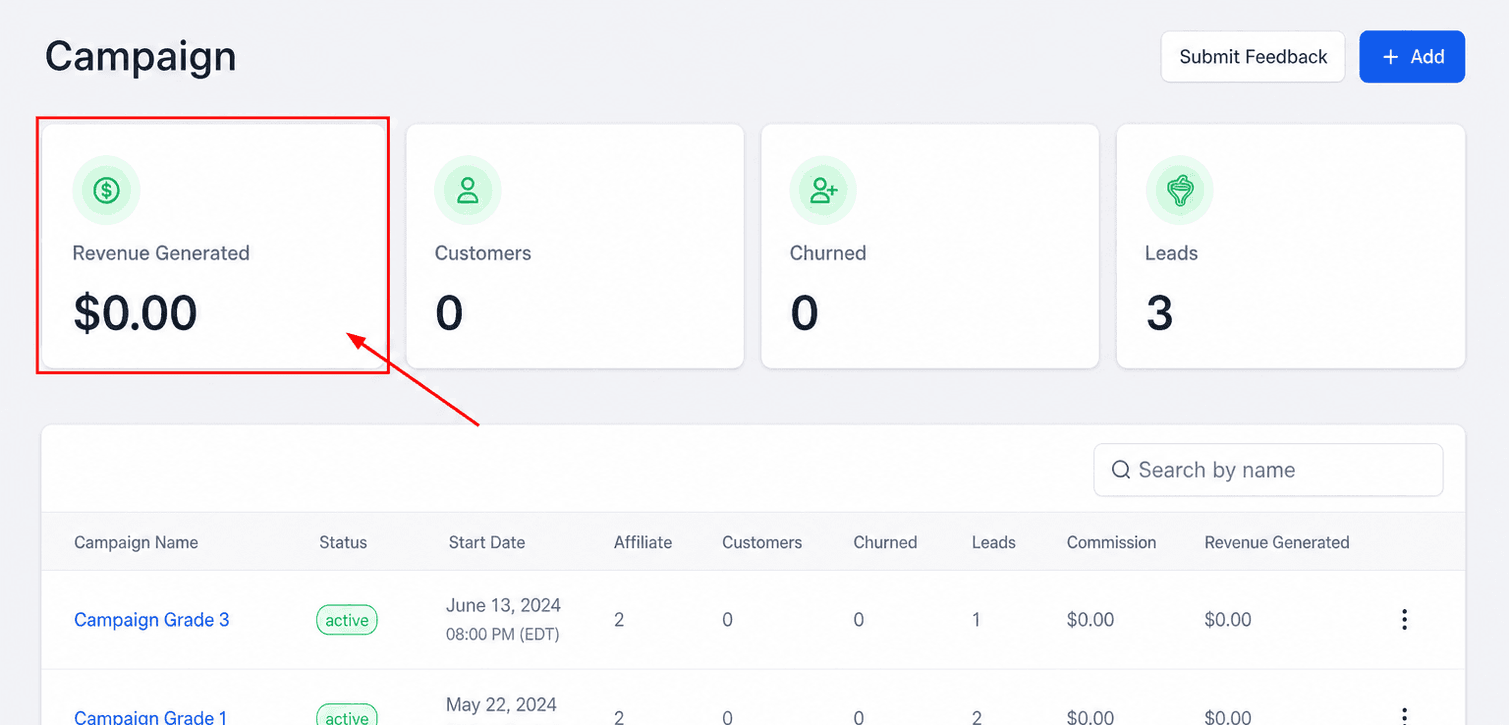Open the three-dot menu for Campaign Grade 1
The image size is (1509, 725).
(1404, 715)
